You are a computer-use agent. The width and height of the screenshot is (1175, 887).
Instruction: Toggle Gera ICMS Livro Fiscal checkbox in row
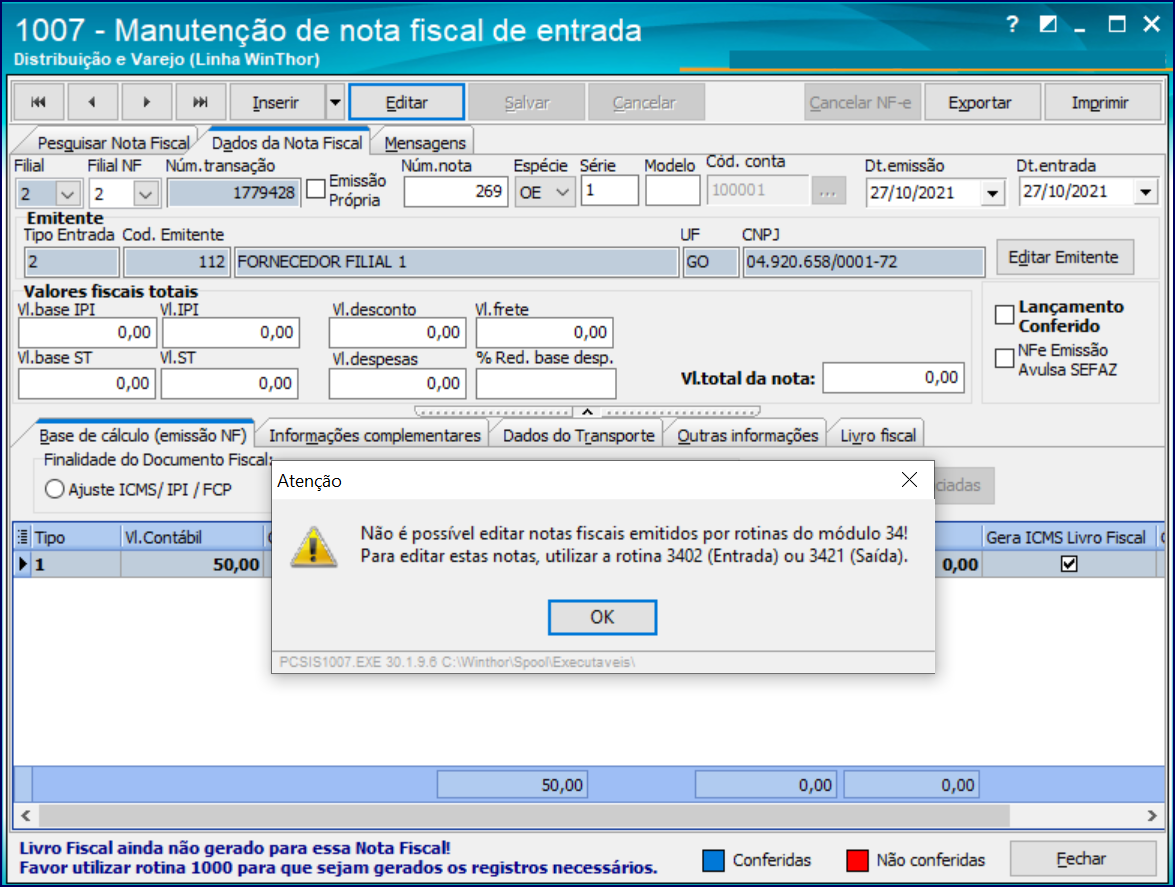pyautogui.click(x=1069, y=564)
